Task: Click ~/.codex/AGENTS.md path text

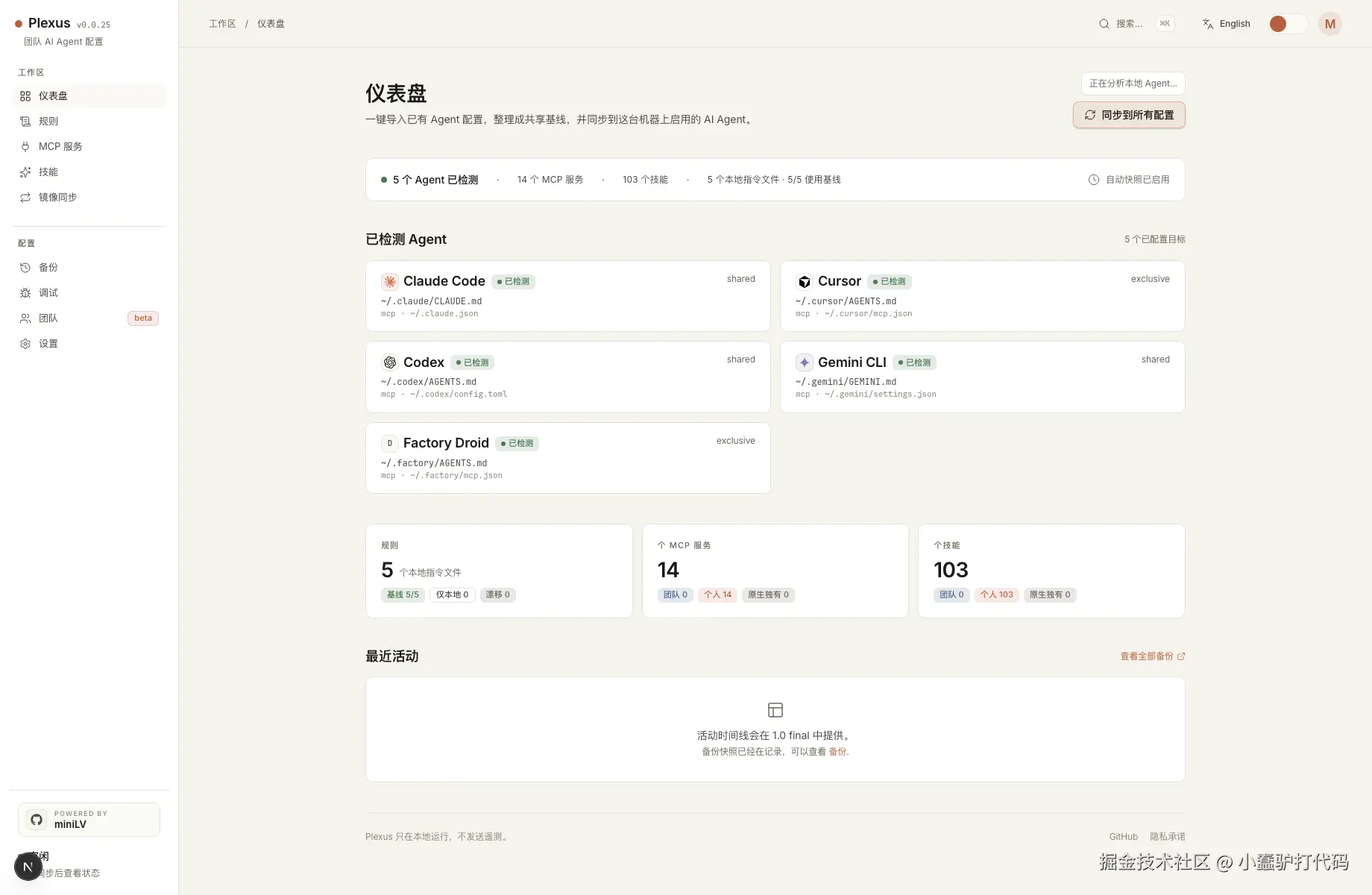Action: pyautogui.click(x=429, y=382)
